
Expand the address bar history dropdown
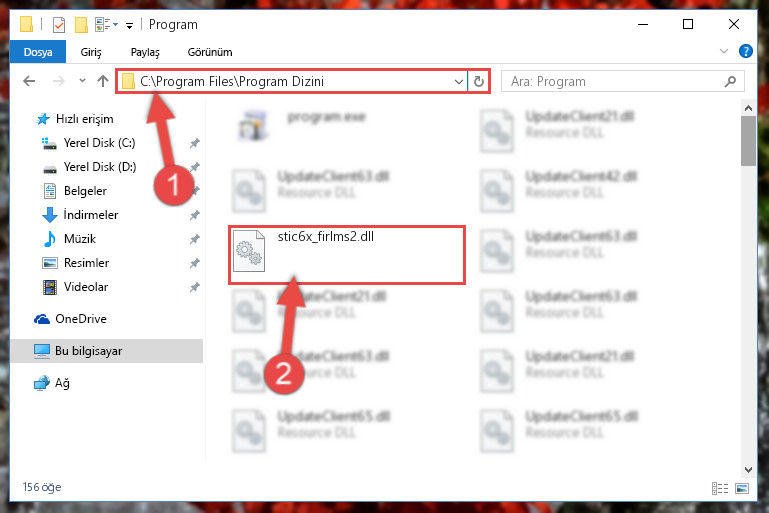(459, 81)
